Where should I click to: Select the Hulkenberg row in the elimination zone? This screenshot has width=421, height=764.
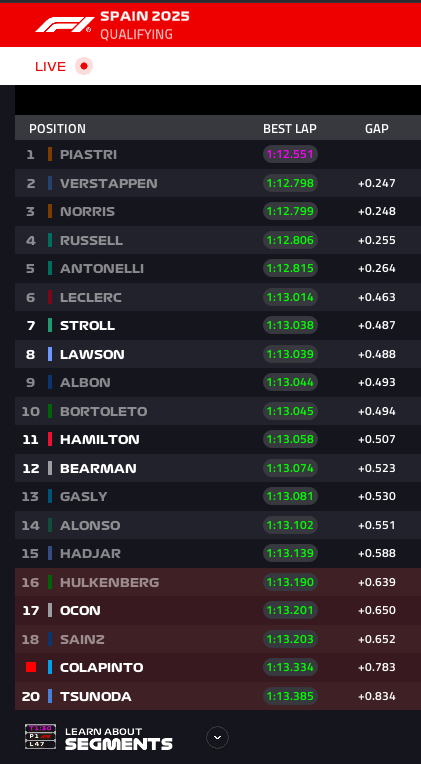tap(218, 582)
